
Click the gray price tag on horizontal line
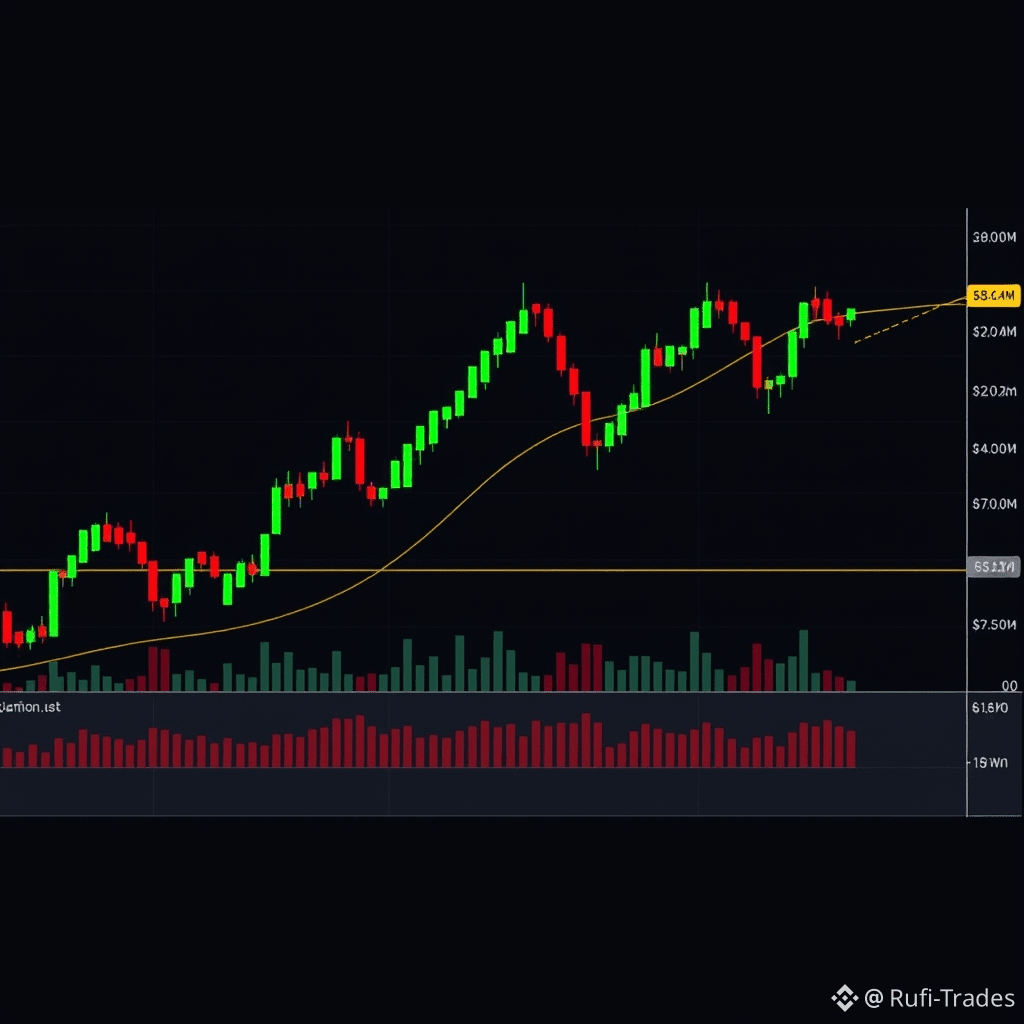[x=993, y=566]
